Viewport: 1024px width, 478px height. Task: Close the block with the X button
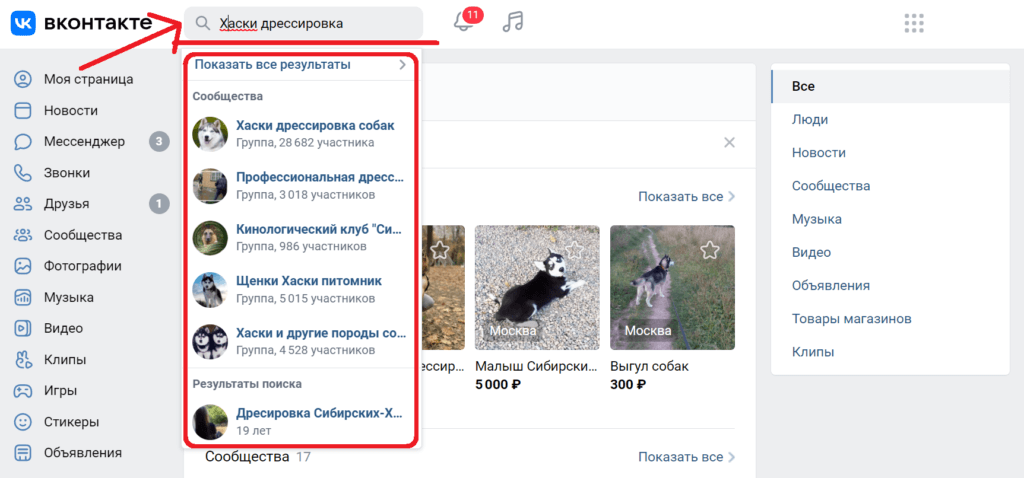click(x=729, y=143)
